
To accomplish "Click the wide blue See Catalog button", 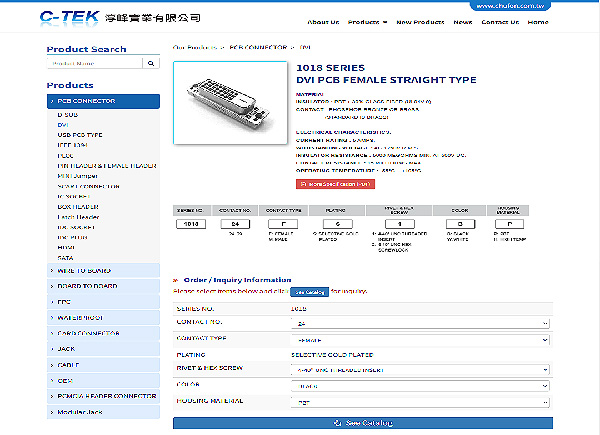I will coord(362,425).
